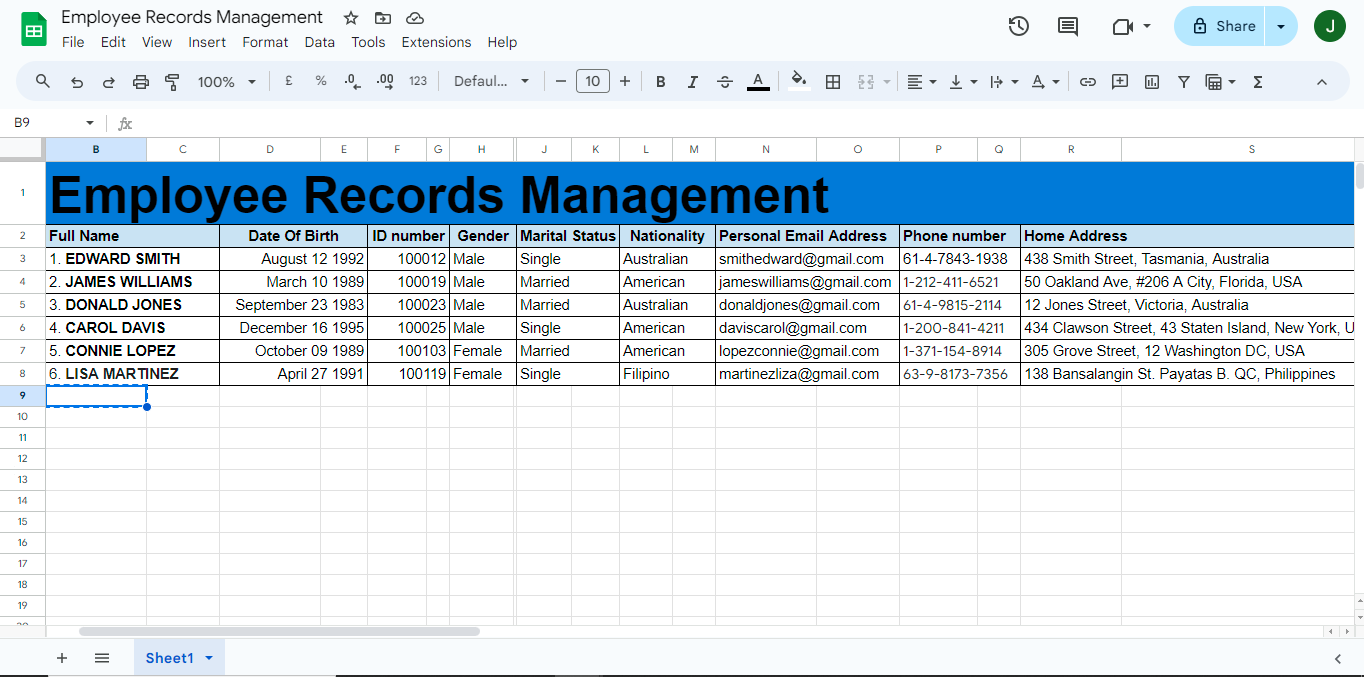1364x677 pixels.
Task: Open the text color picker
Action: [758, 82]
